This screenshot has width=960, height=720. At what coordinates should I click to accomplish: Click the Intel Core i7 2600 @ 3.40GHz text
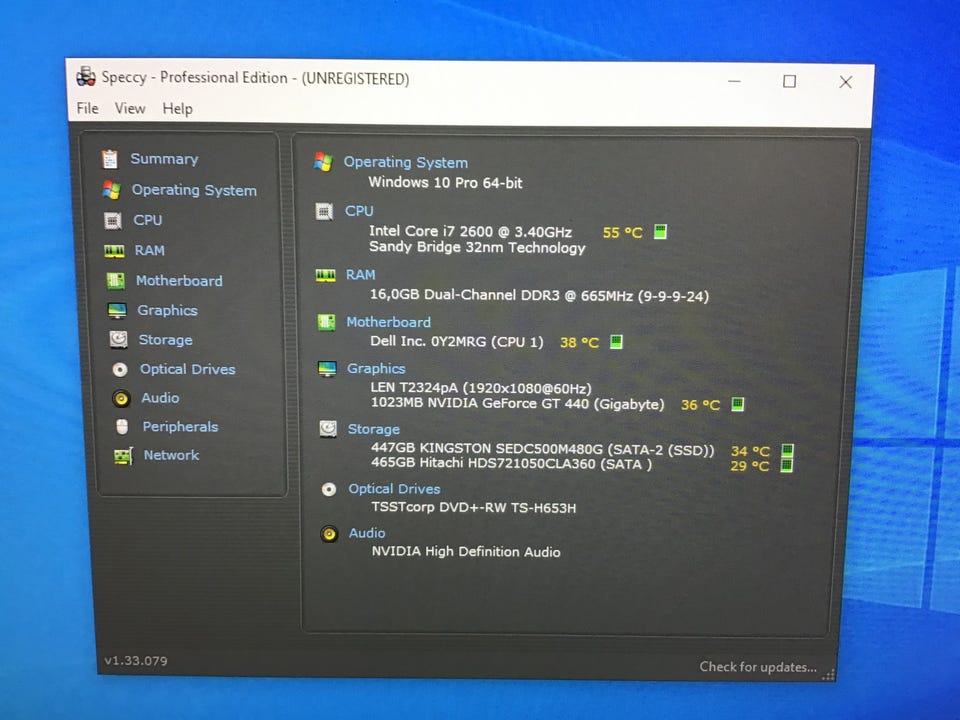(x=470, y=231)
